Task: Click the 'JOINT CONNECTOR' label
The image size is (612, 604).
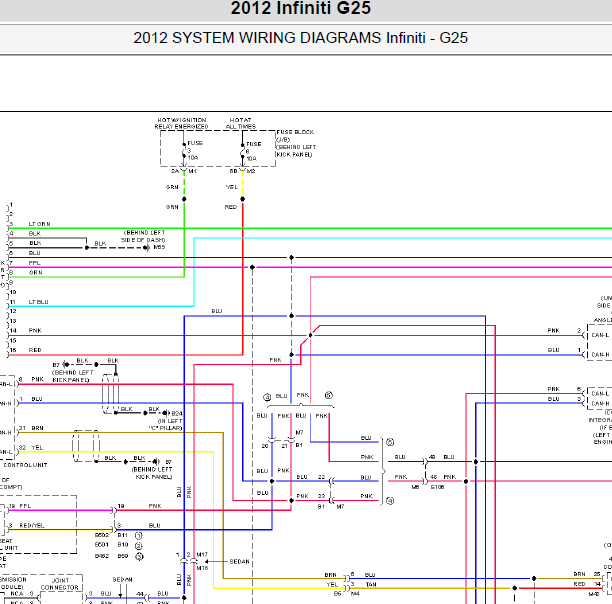Action: (x=60, y=584)
